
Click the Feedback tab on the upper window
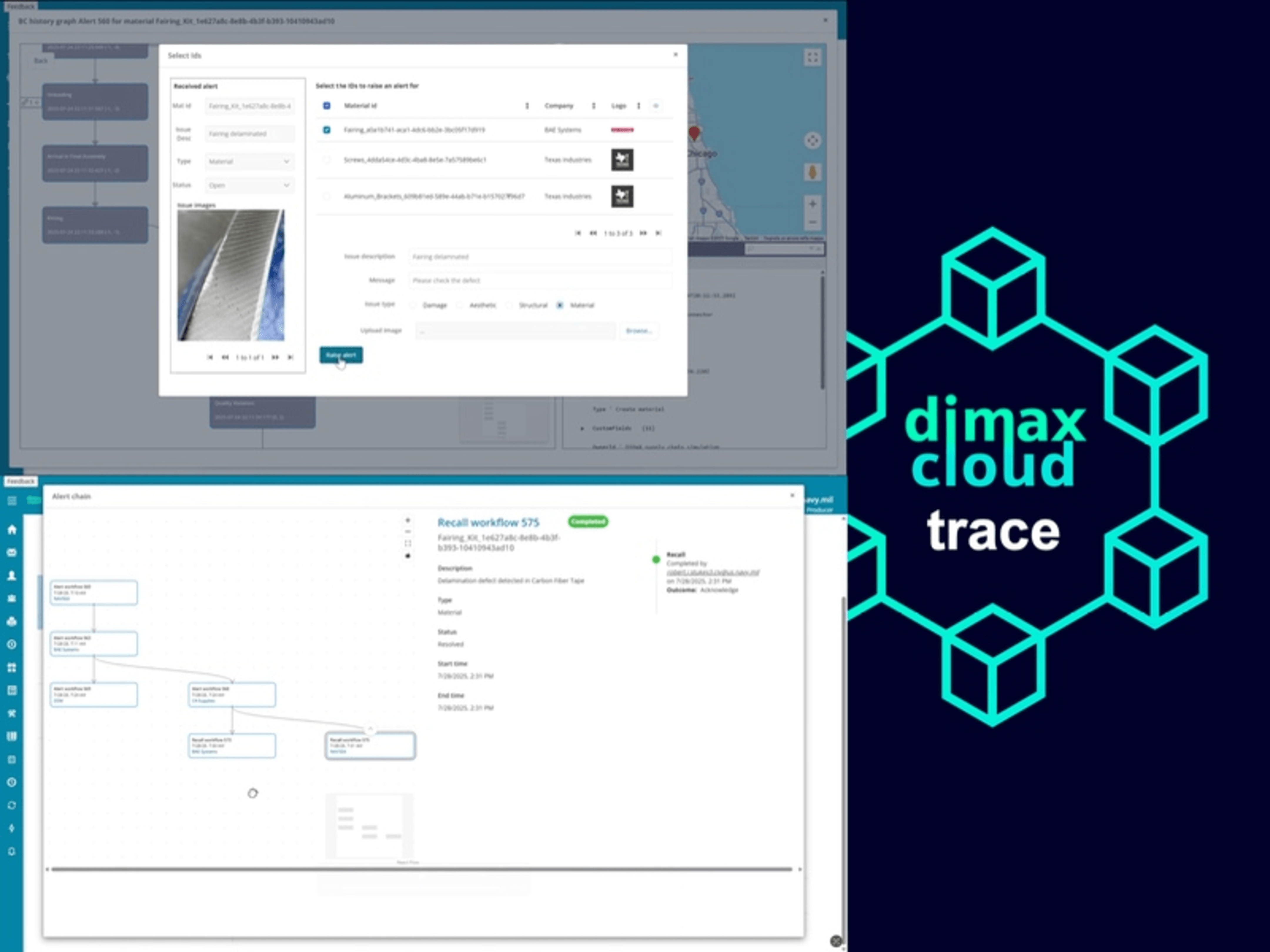coord(21,6)
